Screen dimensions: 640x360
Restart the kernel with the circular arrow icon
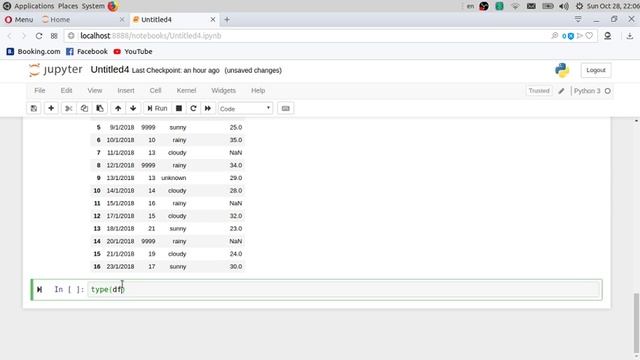coord(193,109)
